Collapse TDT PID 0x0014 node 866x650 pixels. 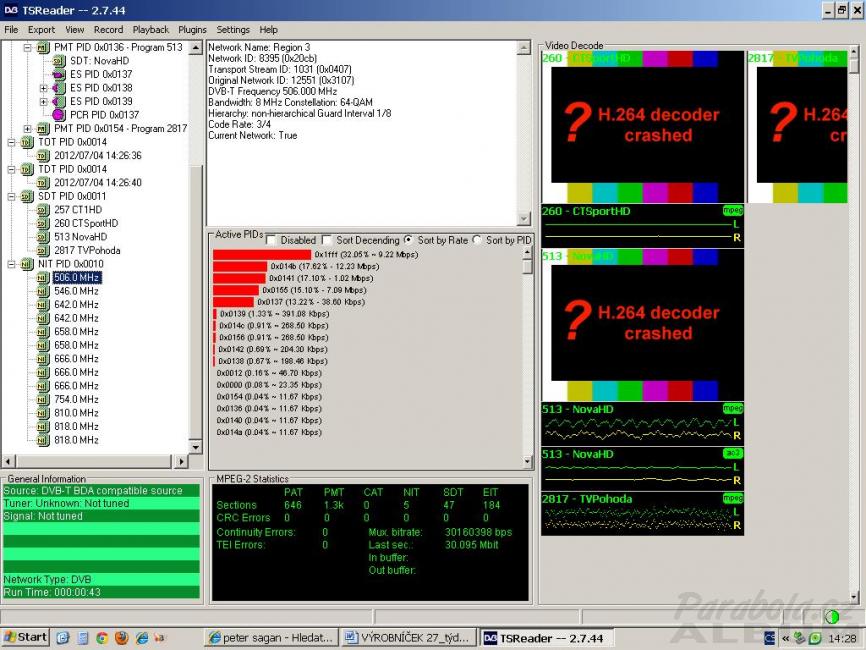(12, 170)
